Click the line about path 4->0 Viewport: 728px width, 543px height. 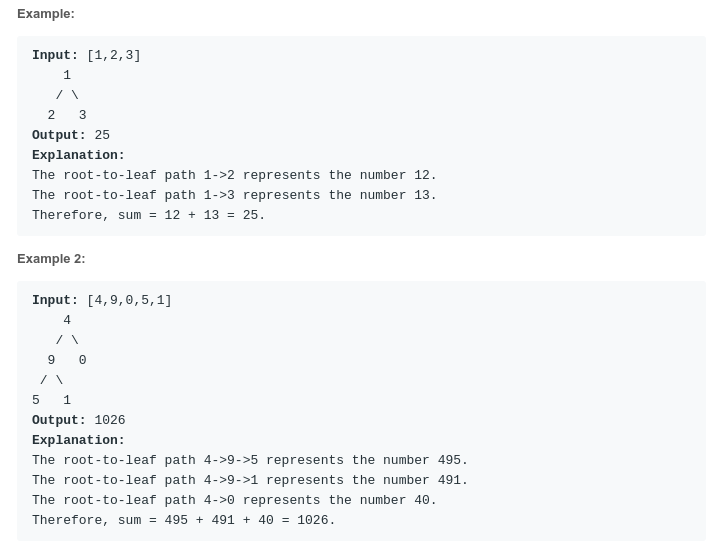(x=234, y=500)
